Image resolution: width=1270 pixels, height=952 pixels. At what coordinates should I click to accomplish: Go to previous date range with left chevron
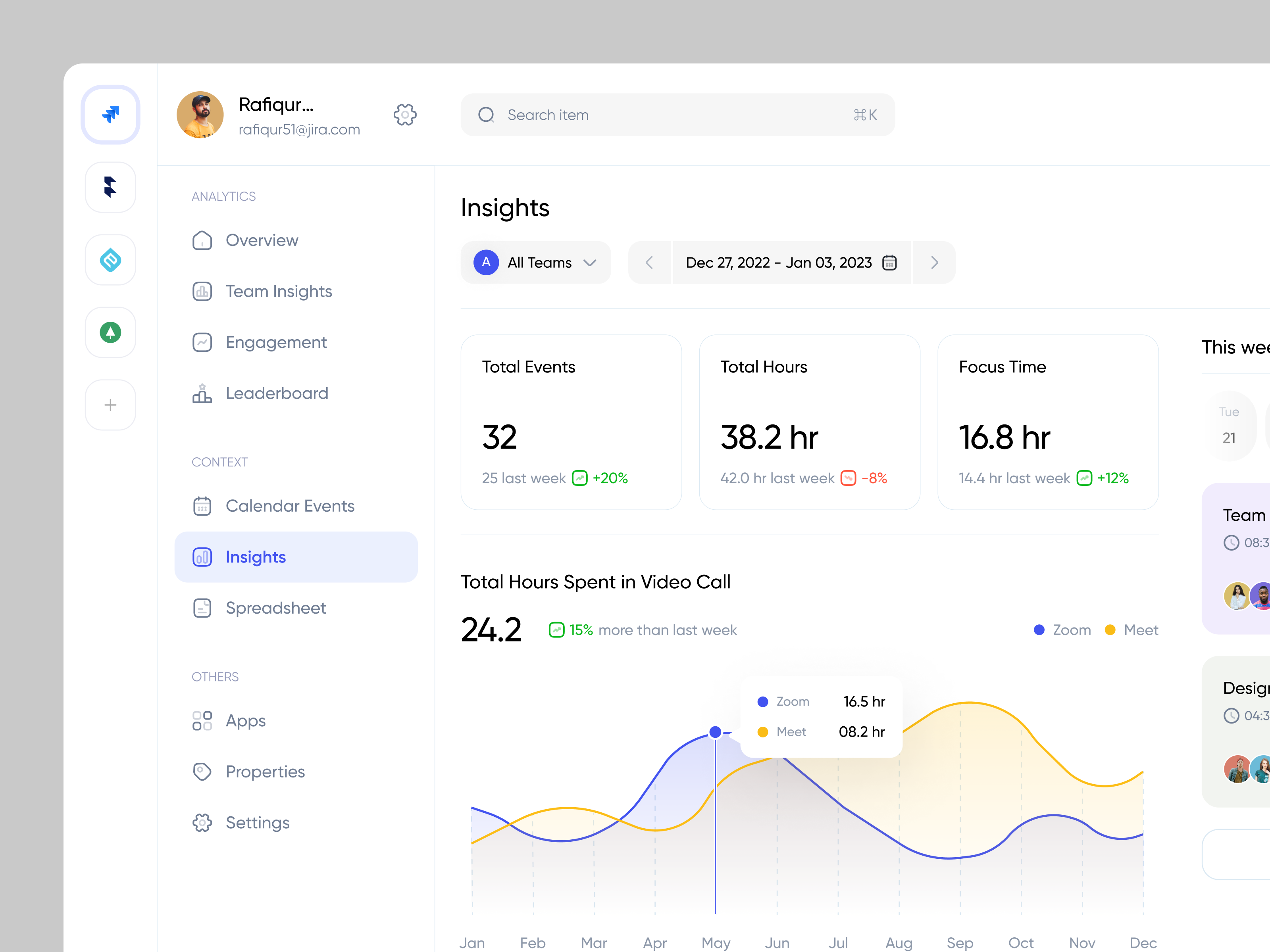pyautogui.click(x=649, y=262)
